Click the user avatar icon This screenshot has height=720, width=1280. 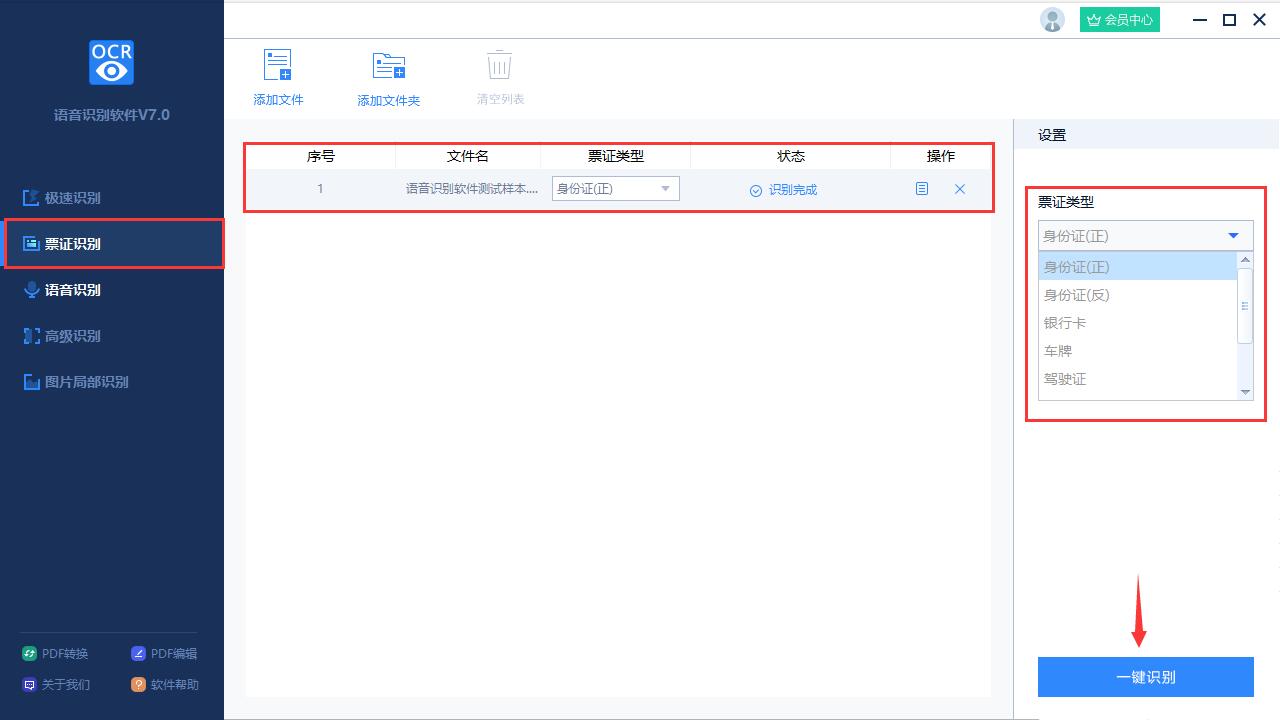(x=1052, y=19)
